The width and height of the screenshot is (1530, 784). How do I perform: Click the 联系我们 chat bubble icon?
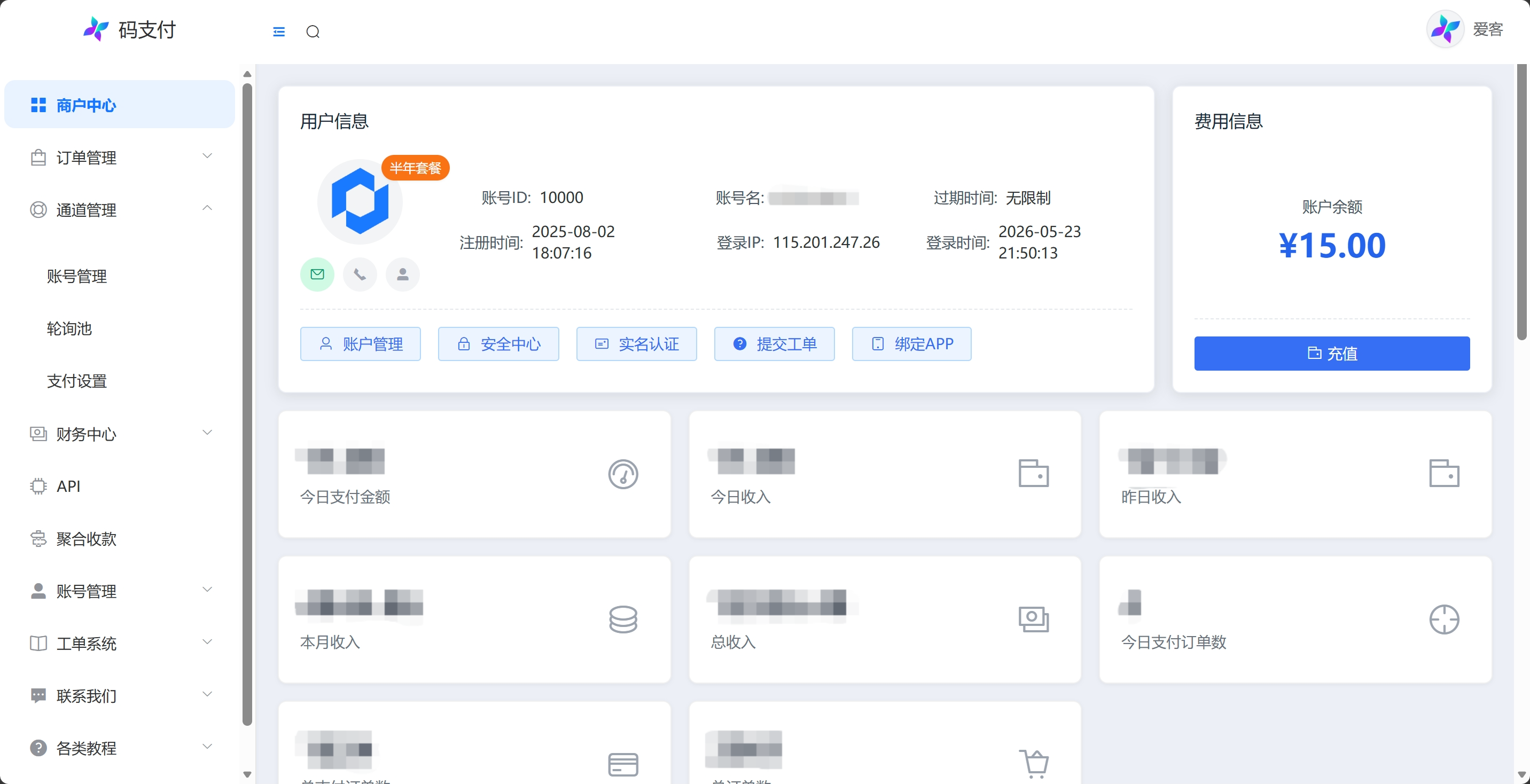[38, 695]
